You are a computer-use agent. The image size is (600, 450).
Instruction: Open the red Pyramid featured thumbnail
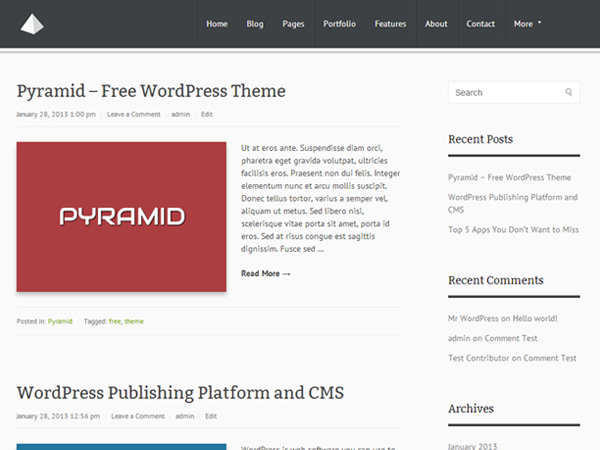[121, 217]
